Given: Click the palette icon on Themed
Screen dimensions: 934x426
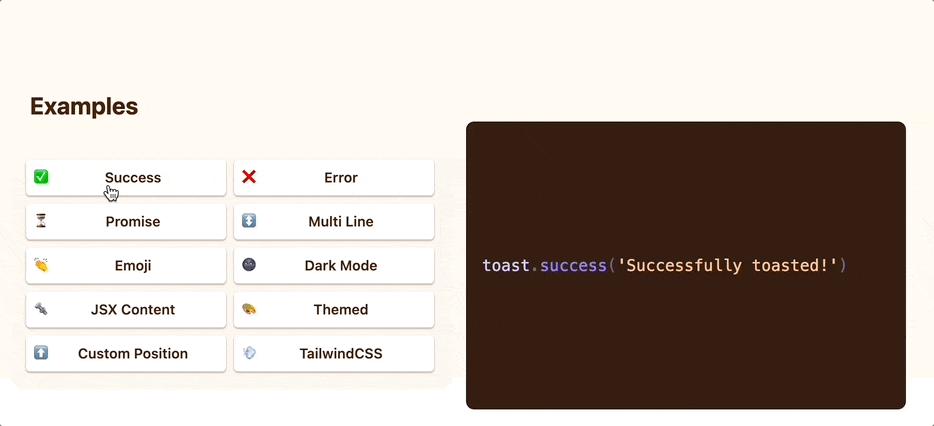Looking at the screenshot, I should tap(249, 309).
